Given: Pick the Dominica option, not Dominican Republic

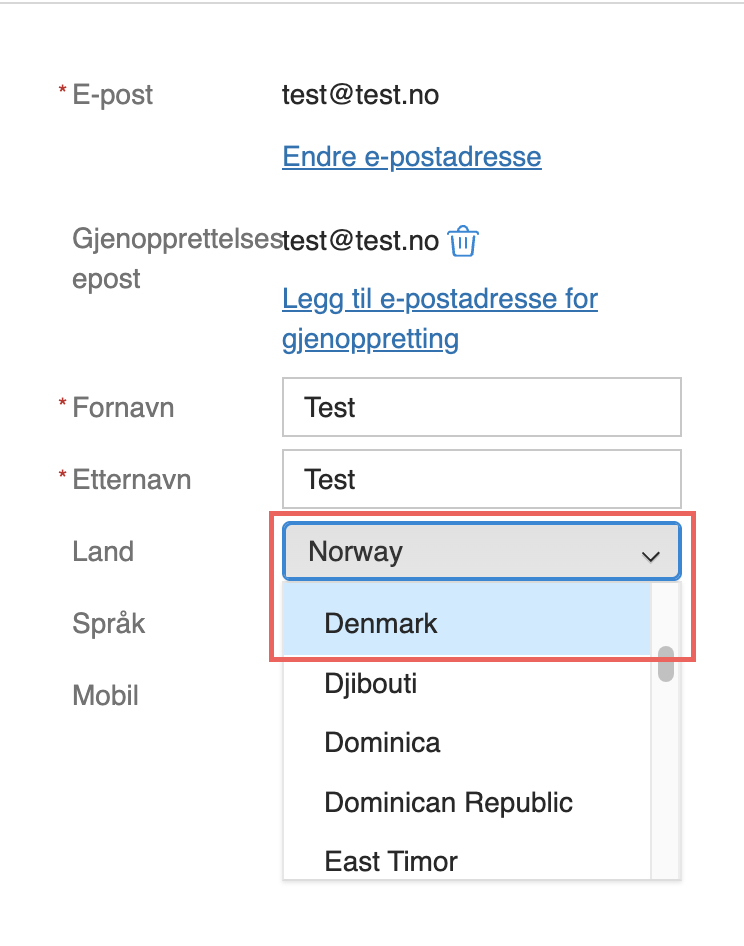Looking at the screenshot, I should click(x=382, y=743).
